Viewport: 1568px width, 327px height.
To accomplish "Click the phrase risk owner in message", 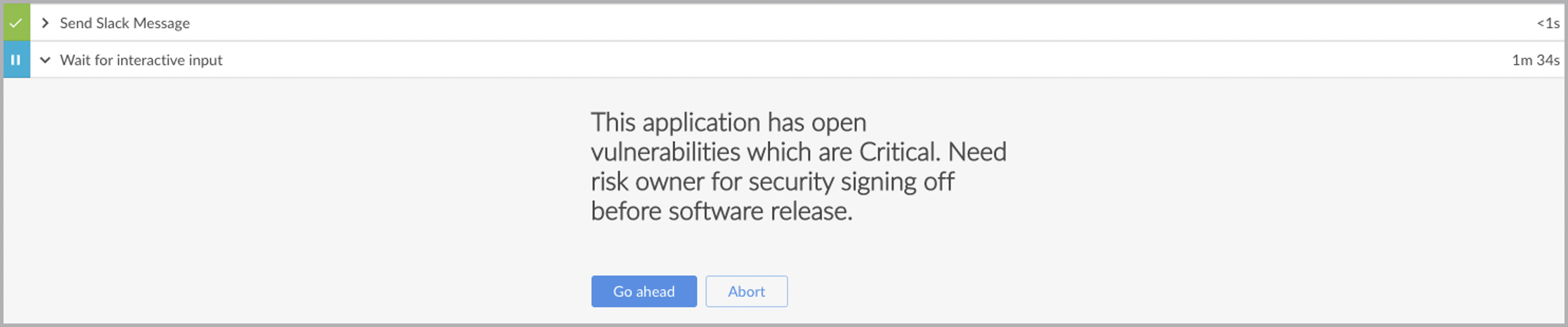I will tap(647, 182).
